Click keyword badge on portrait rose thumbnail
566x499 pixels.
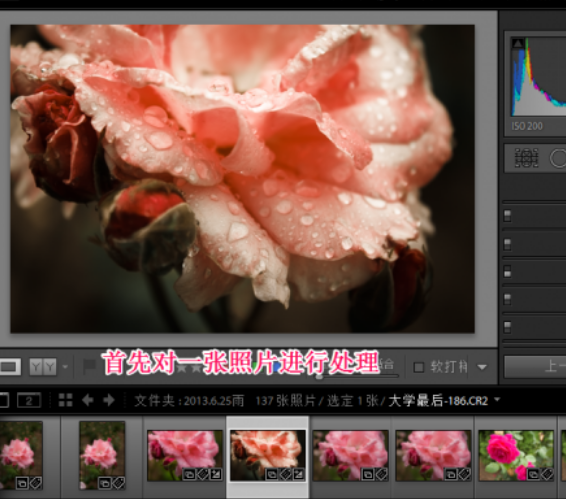click(118, 483)
